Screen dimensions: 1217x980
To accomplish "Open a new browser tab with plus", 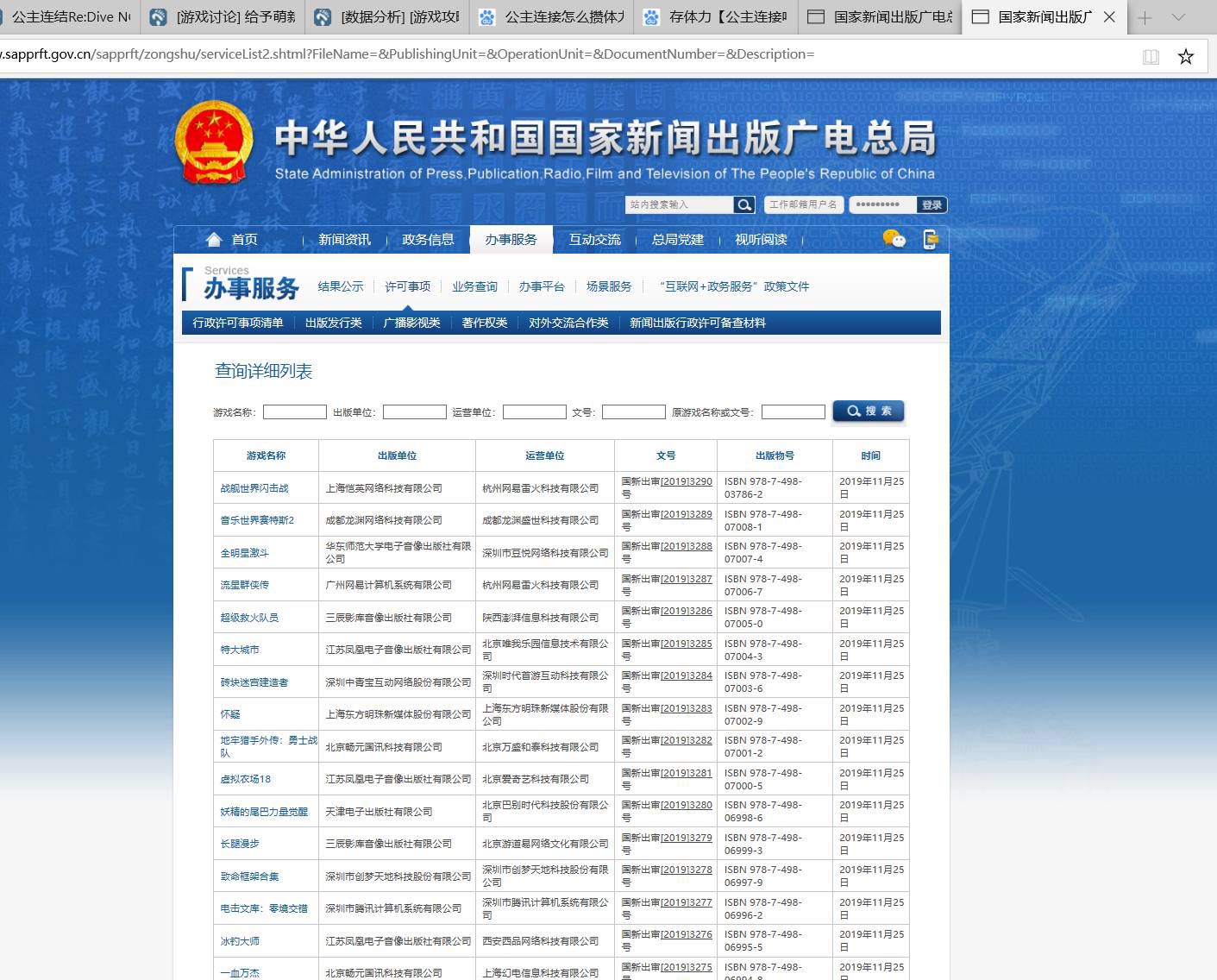I will 1145,17.
